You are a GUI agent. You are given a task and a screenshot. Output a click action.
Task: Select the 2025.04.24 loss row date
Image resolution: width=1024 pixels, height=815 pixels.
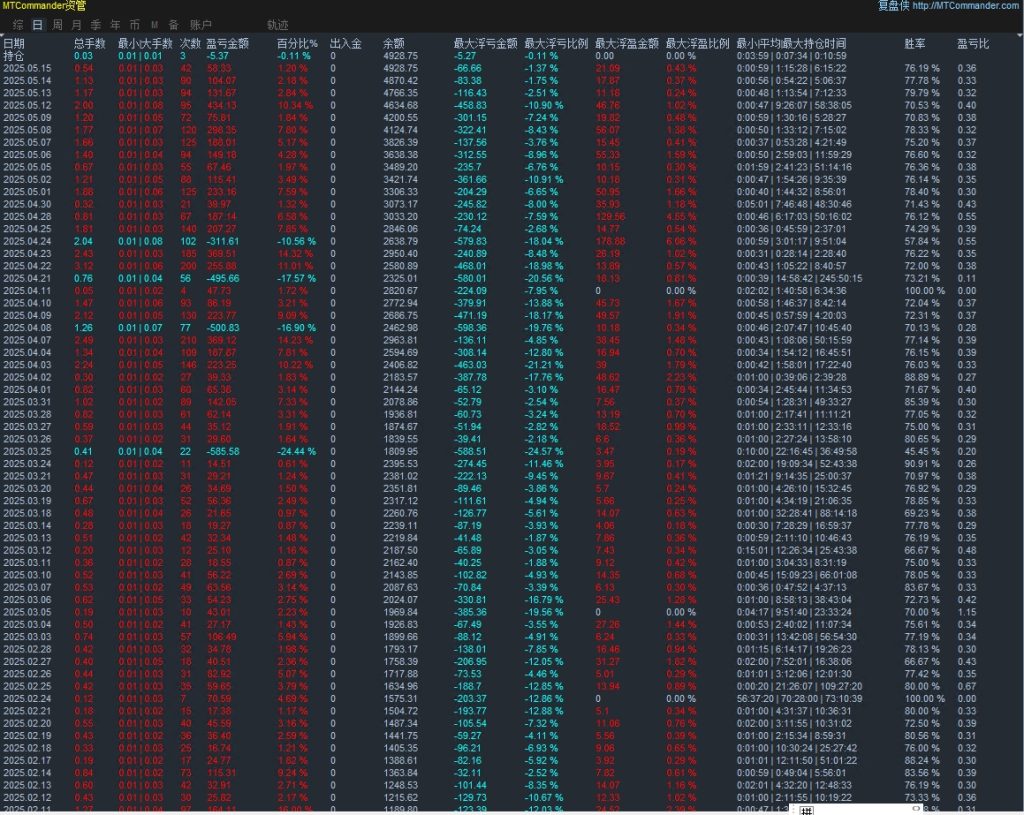coord(26,241)
